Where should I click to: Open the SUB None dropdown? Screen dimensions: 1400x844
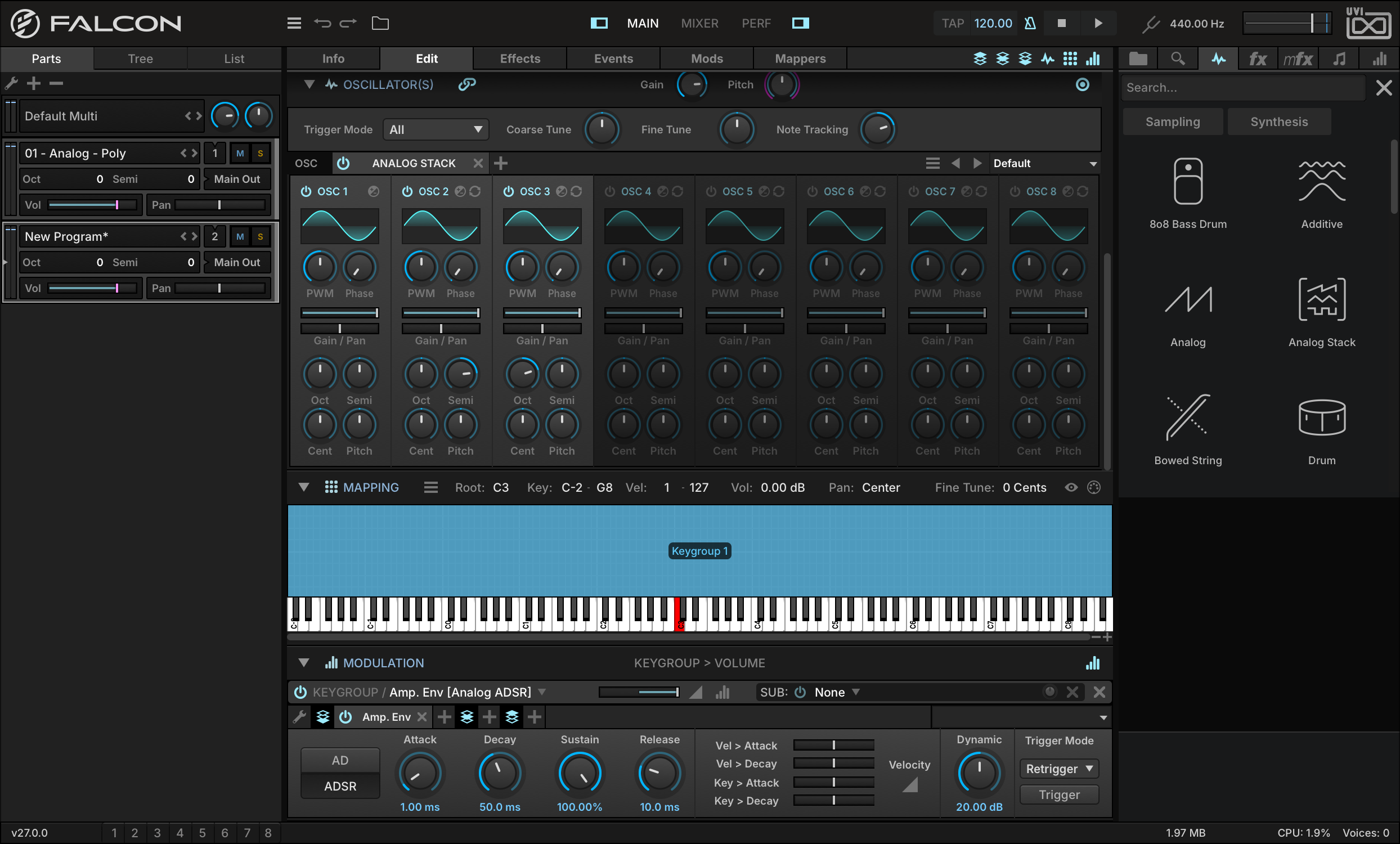(836, 692)
